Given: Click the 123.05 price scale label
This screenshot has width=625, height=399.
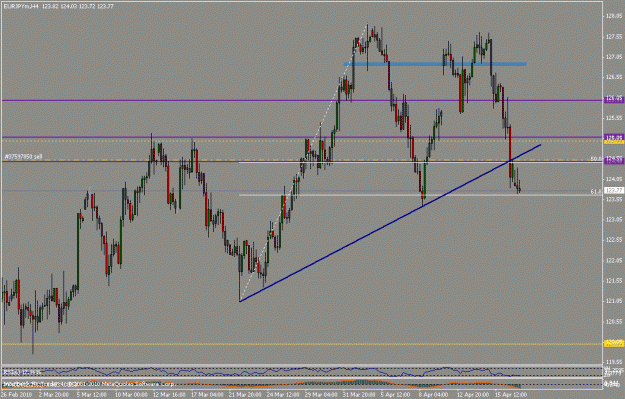Looking at the screenshot, I should click(614, 219).
